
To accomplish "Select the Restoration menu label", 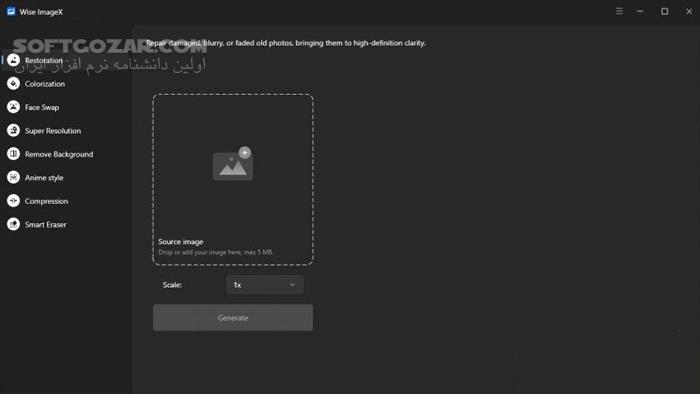I will point(44,60).
